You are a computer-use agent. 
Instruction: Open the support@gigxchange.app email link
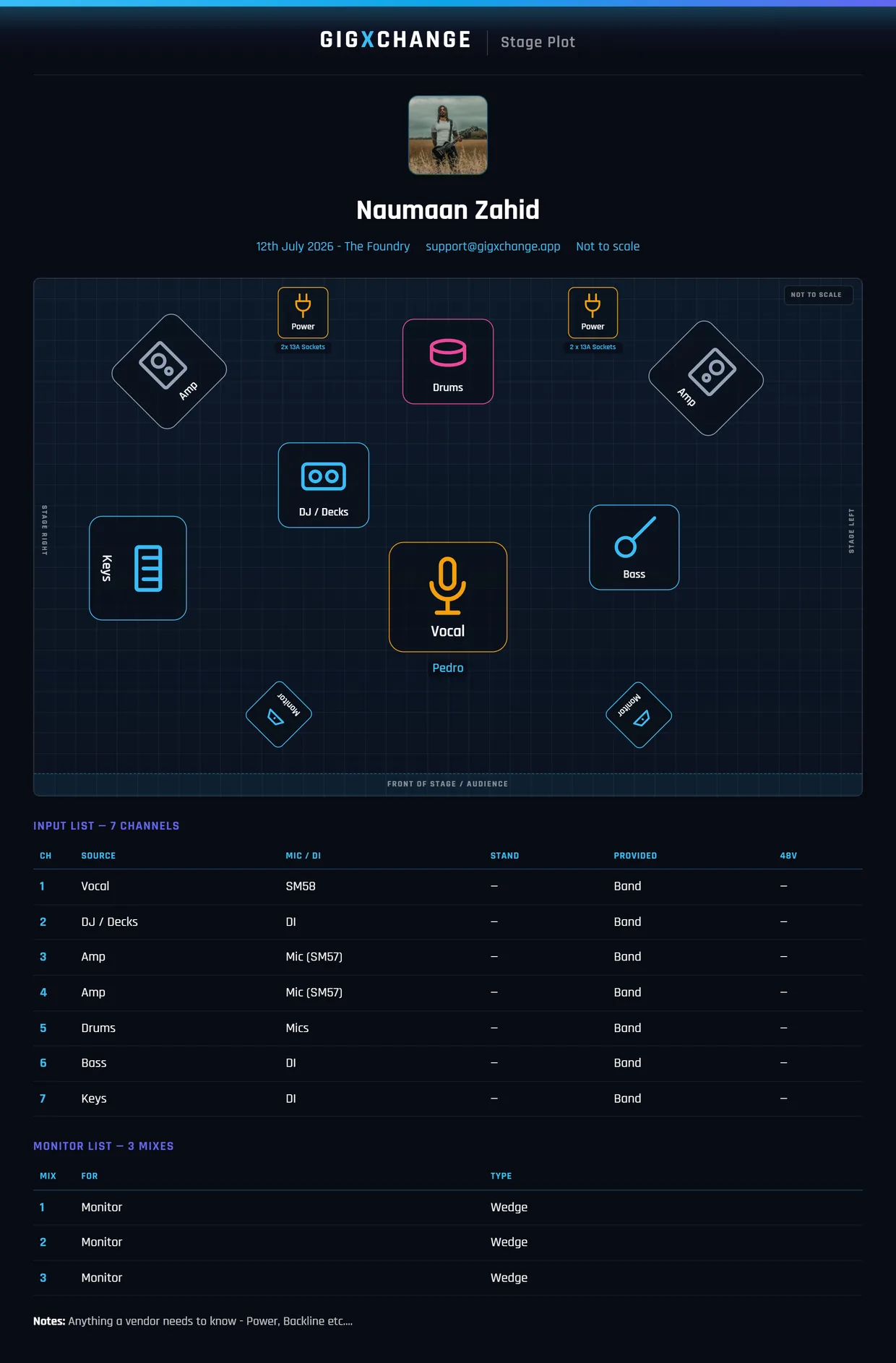[493, 246]
